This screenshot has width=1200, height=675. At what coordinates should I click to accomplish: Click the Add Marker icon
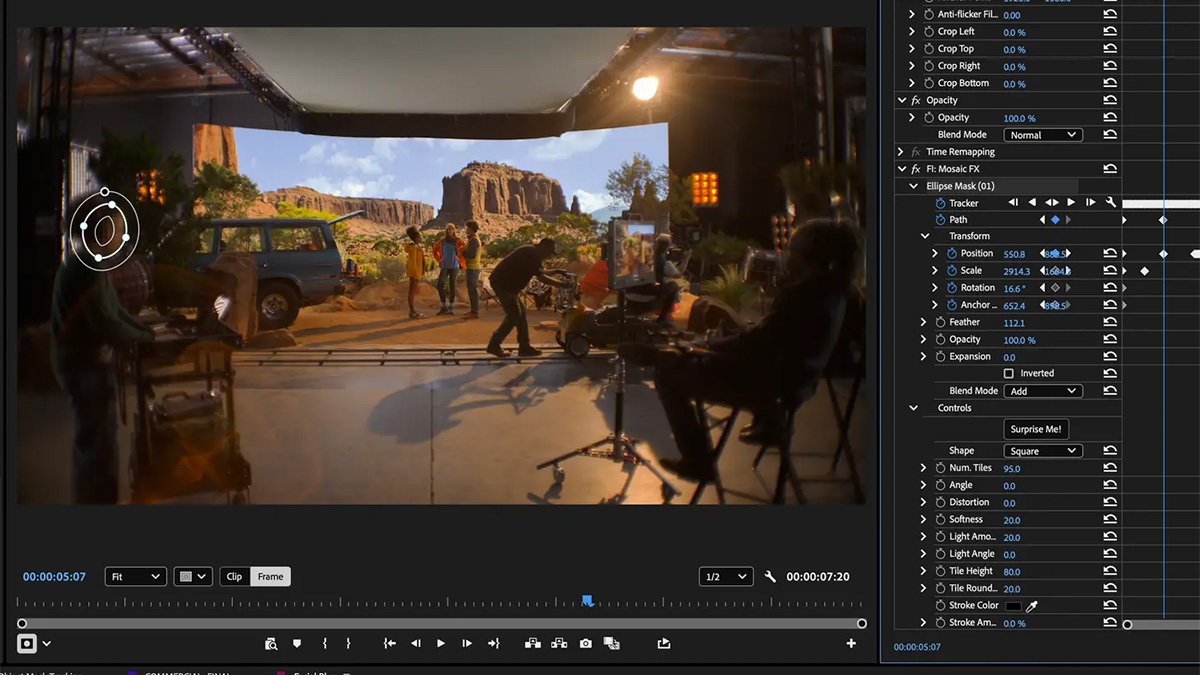tap(297, 644)
